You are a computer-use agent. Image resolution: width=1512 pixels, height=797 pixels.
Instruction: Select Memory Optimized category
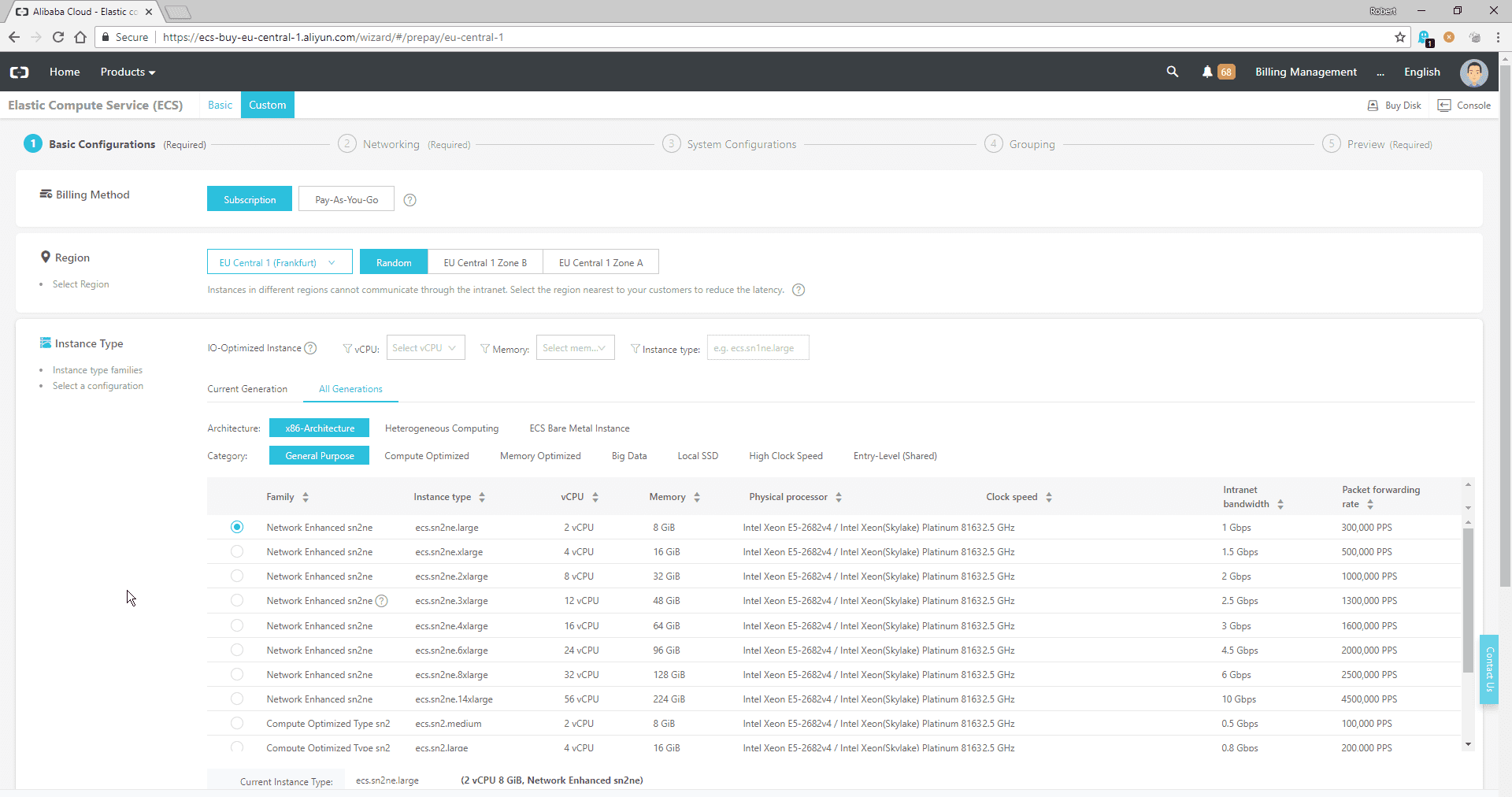pyautogui.click(x=540, y=456)
